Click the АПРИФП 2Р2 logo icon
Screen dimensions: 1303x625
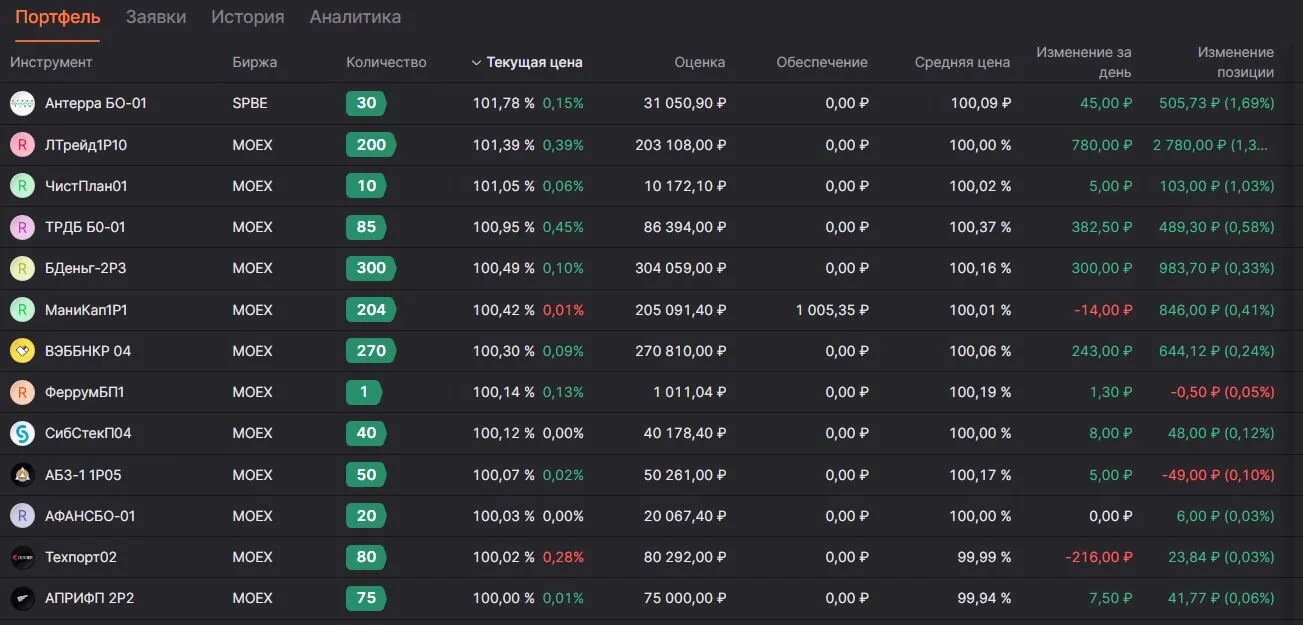(22, 598)
